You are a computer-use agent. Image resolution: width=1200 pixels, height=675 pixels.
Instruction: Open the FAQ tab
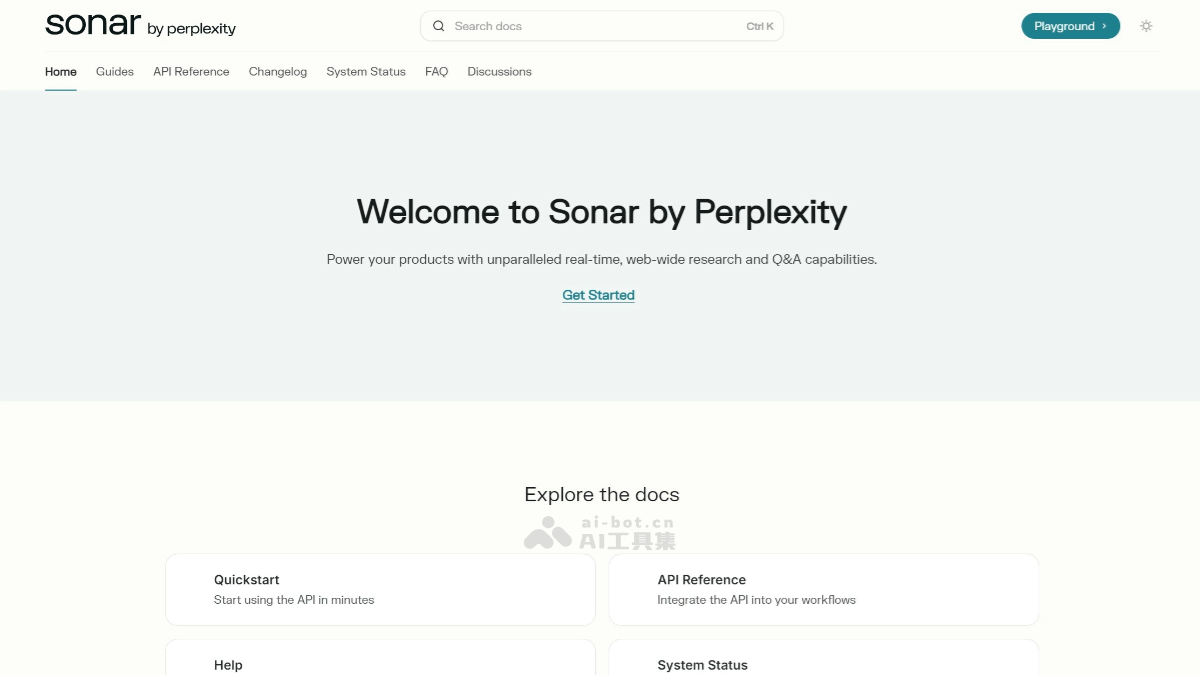coord(436,71)
